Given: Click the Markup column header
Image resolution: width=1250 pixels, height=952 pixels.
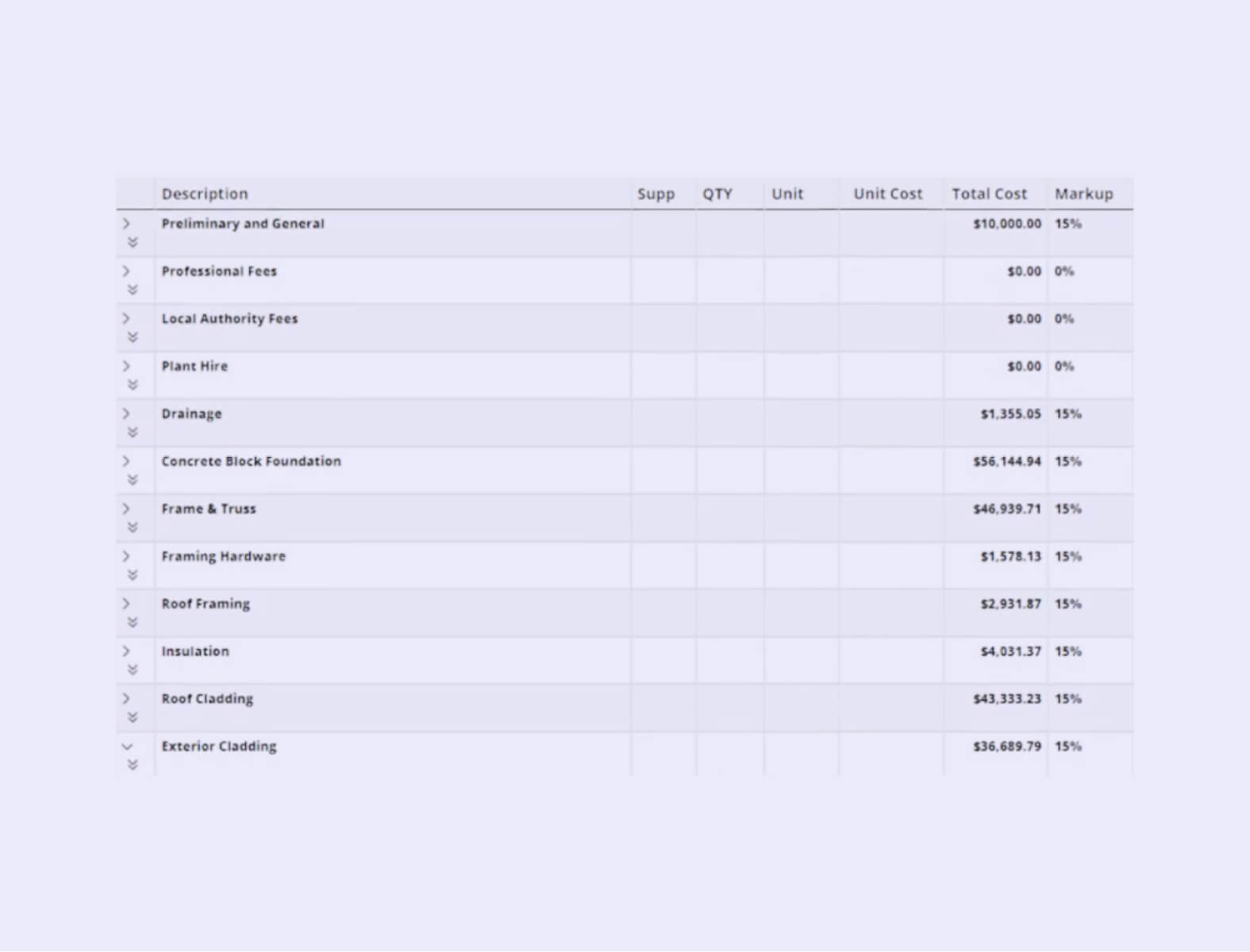Looking at the screenshot, I should (1083, 194).
